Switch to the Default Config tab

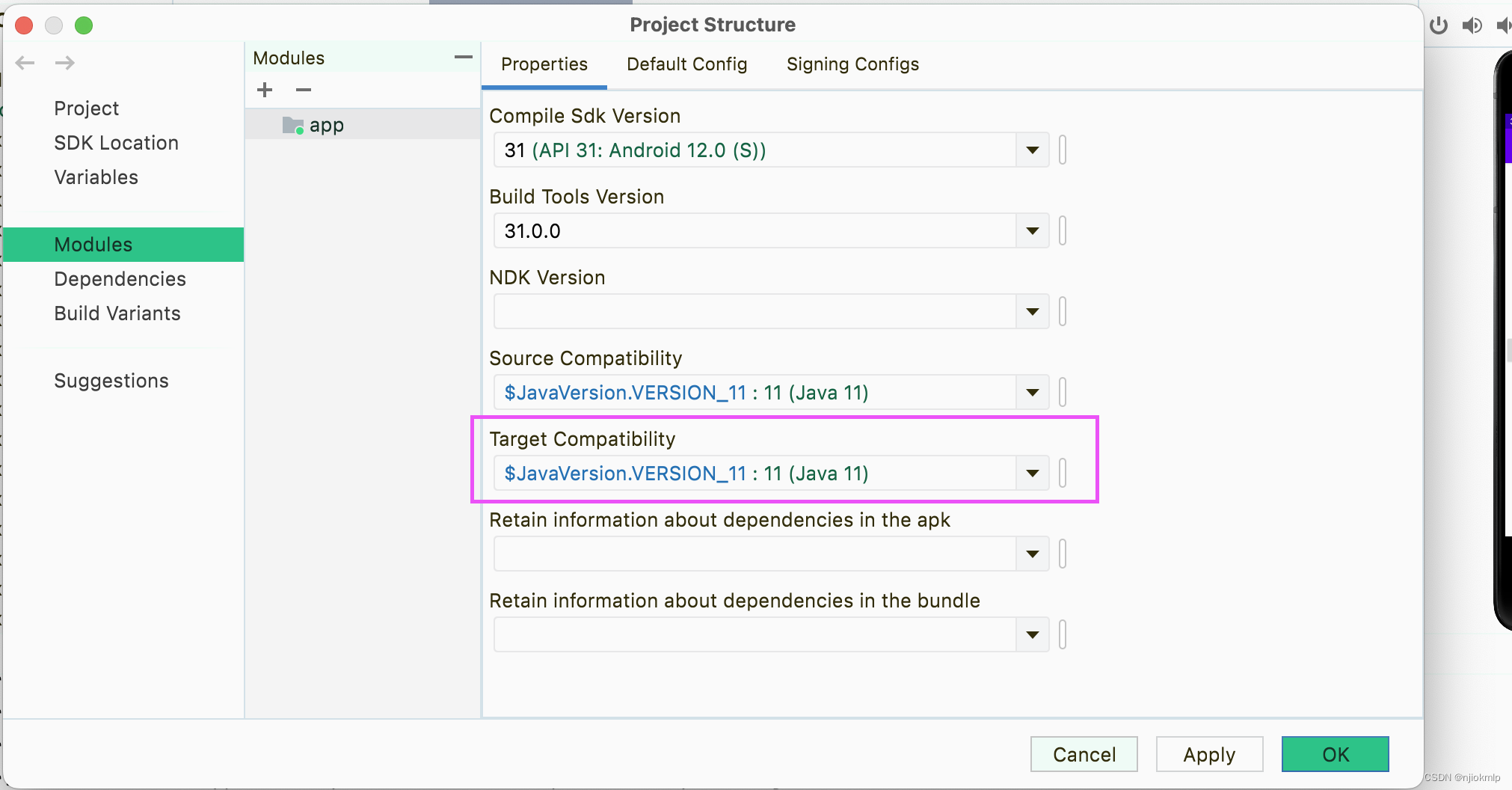tap(686, 64)
